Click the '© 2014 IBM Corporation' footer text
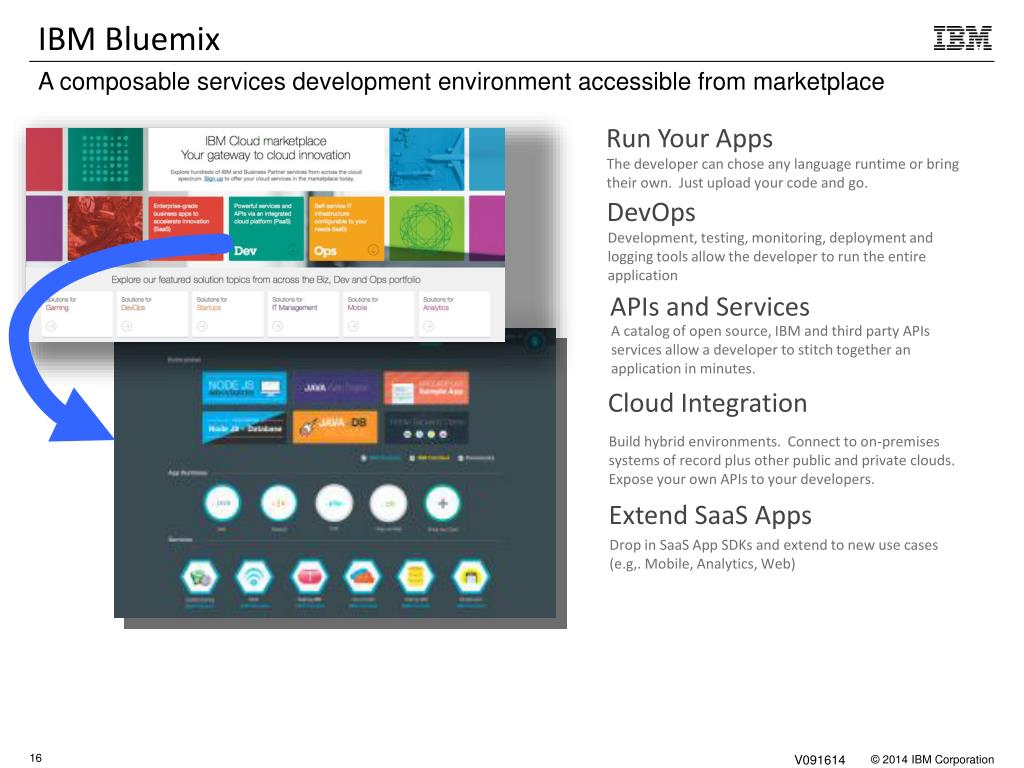 coord(933,760)
